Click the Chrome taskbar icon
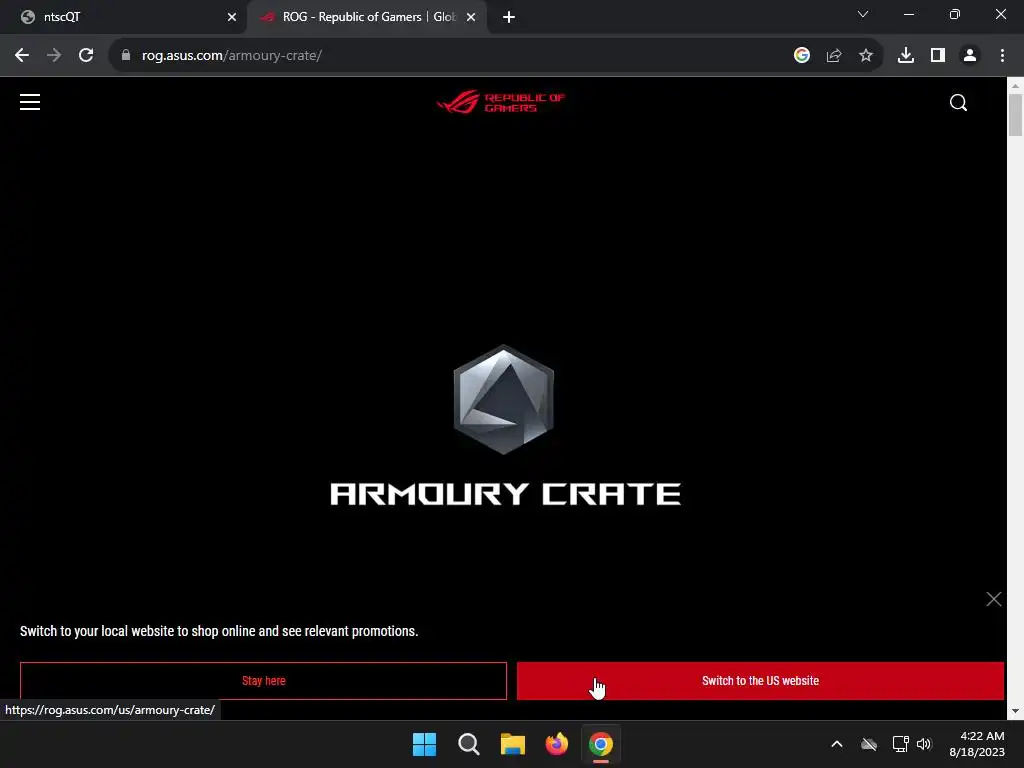This screenshot has width=1024, height=768. [x=601, y=744]
